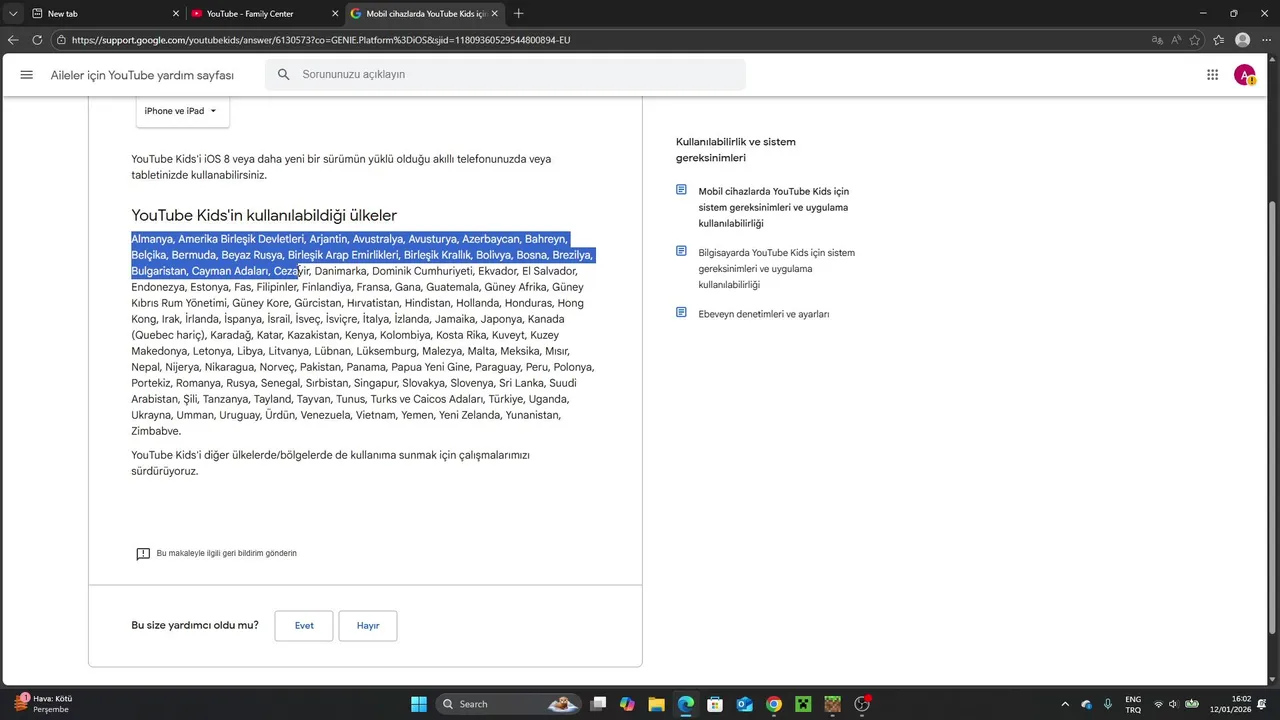Open Outlook from the taskbar

click(x=745, y=704)
